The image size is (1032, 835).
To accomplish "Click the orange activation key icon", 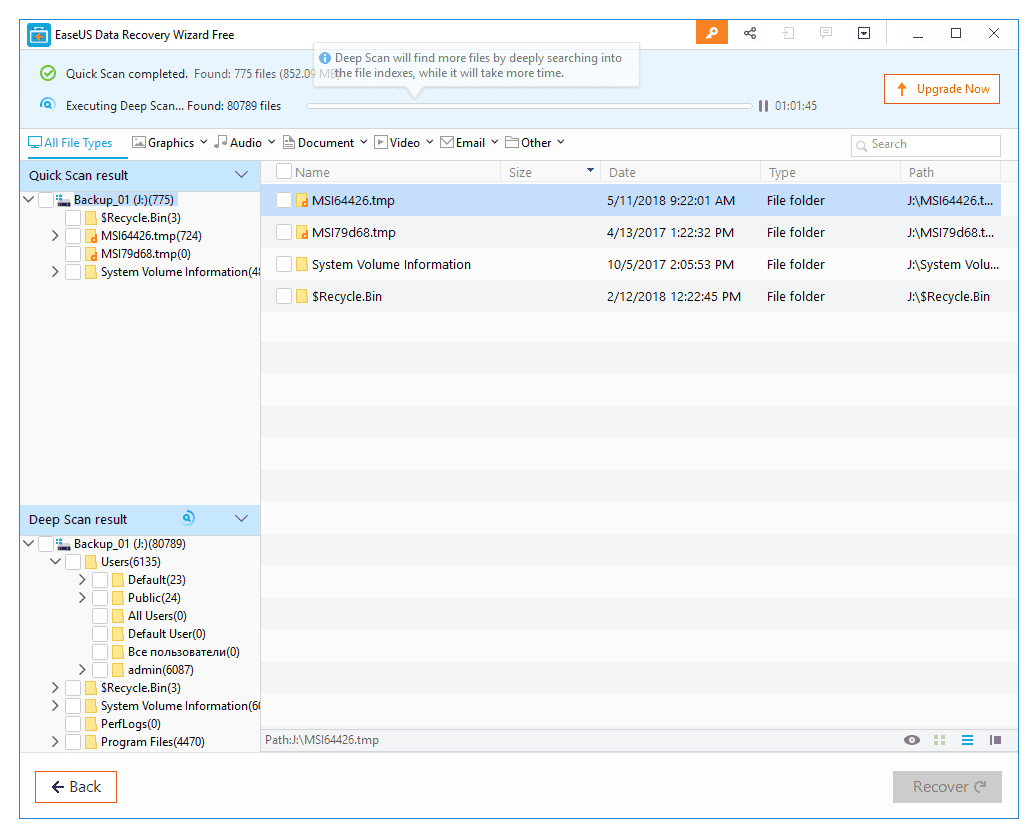I will (711, 33).
